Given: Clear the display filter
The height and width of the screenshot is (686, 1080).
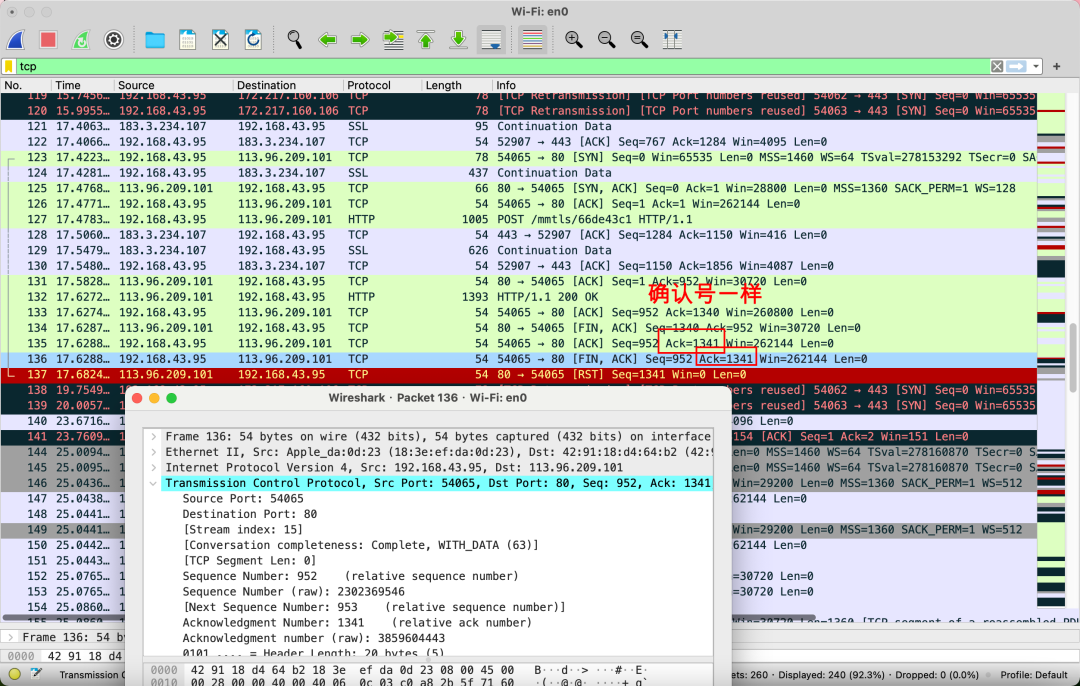Looking at the screenshot, I should (997, 66).
